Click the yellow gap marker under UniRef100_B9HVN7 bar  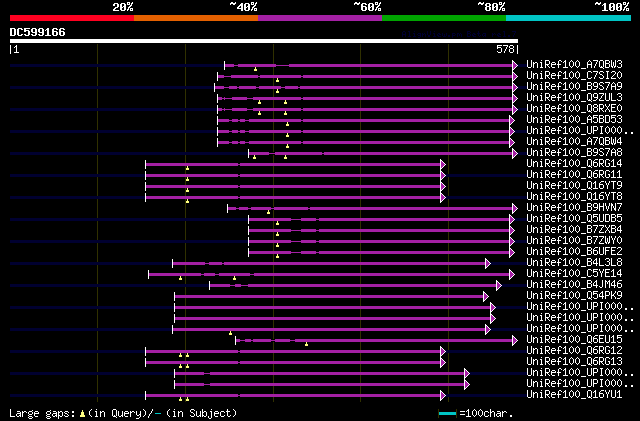pos(269,212)
